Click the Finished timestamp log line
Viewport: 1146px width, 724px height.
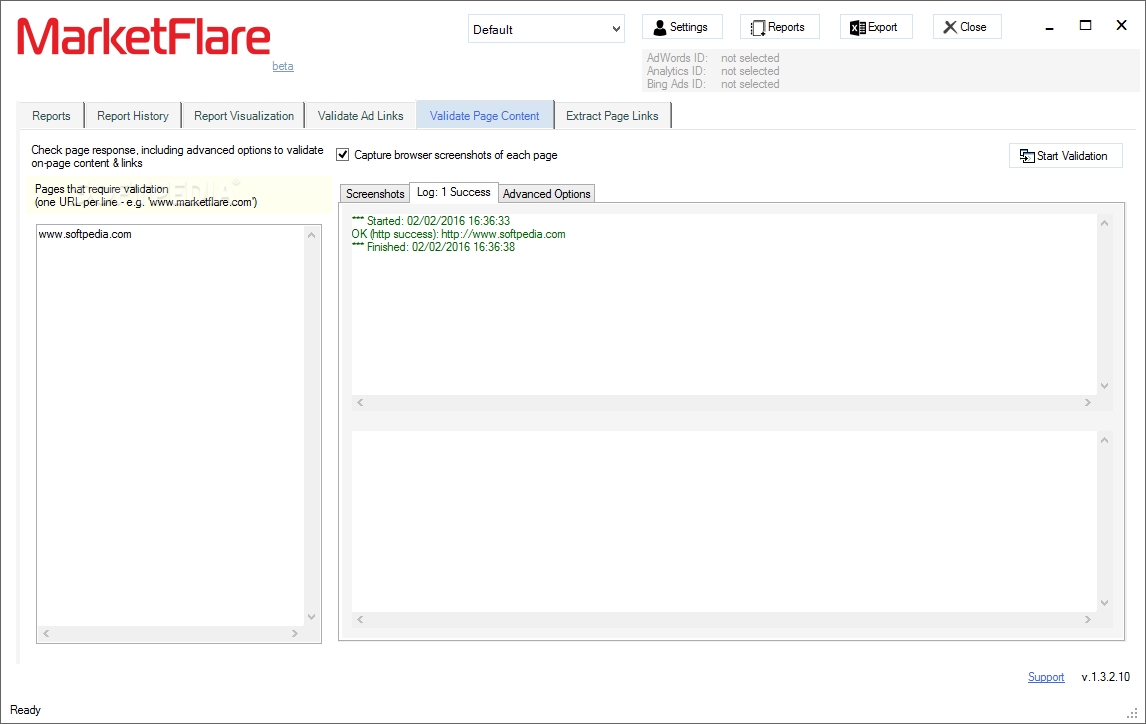[x=433, y=247]
